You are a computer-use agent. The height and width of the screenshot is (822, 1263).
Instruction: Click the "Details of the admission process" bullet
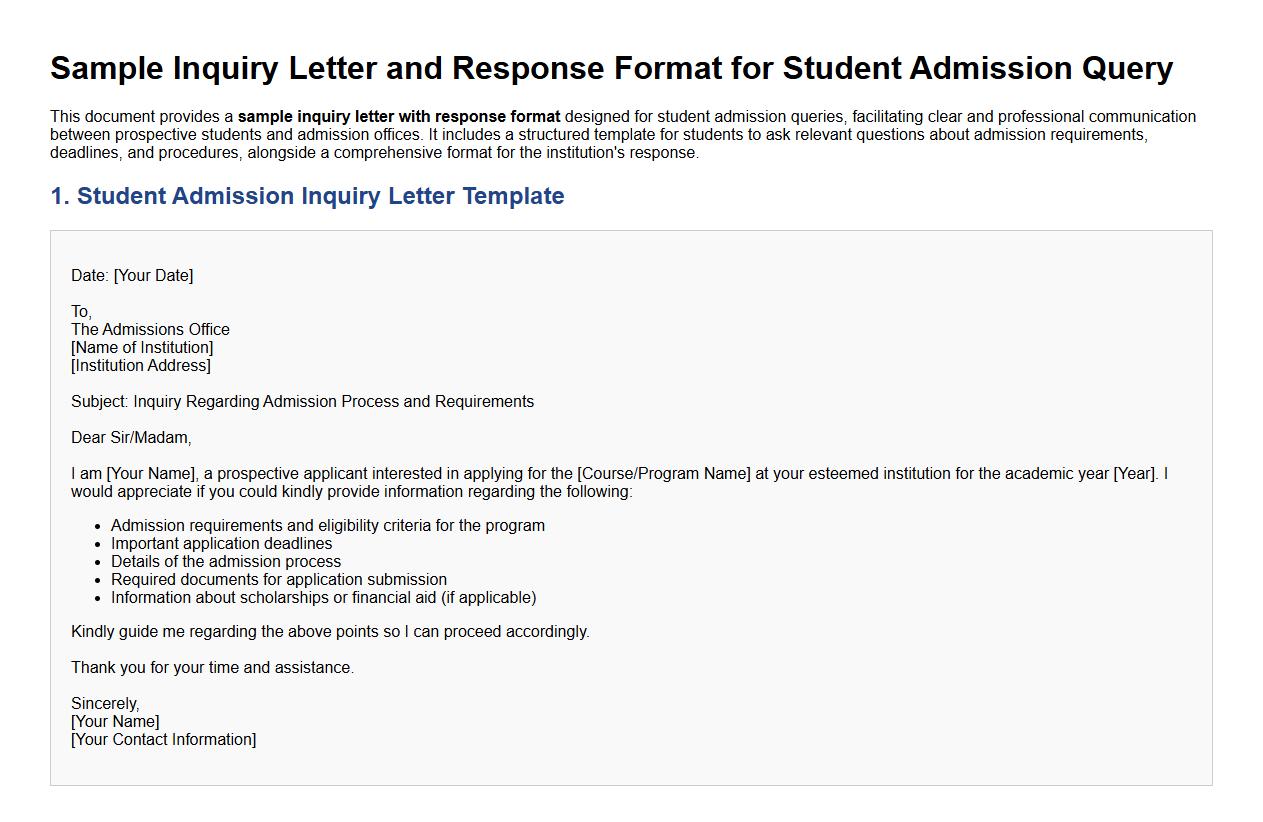(x=226, y=562)
